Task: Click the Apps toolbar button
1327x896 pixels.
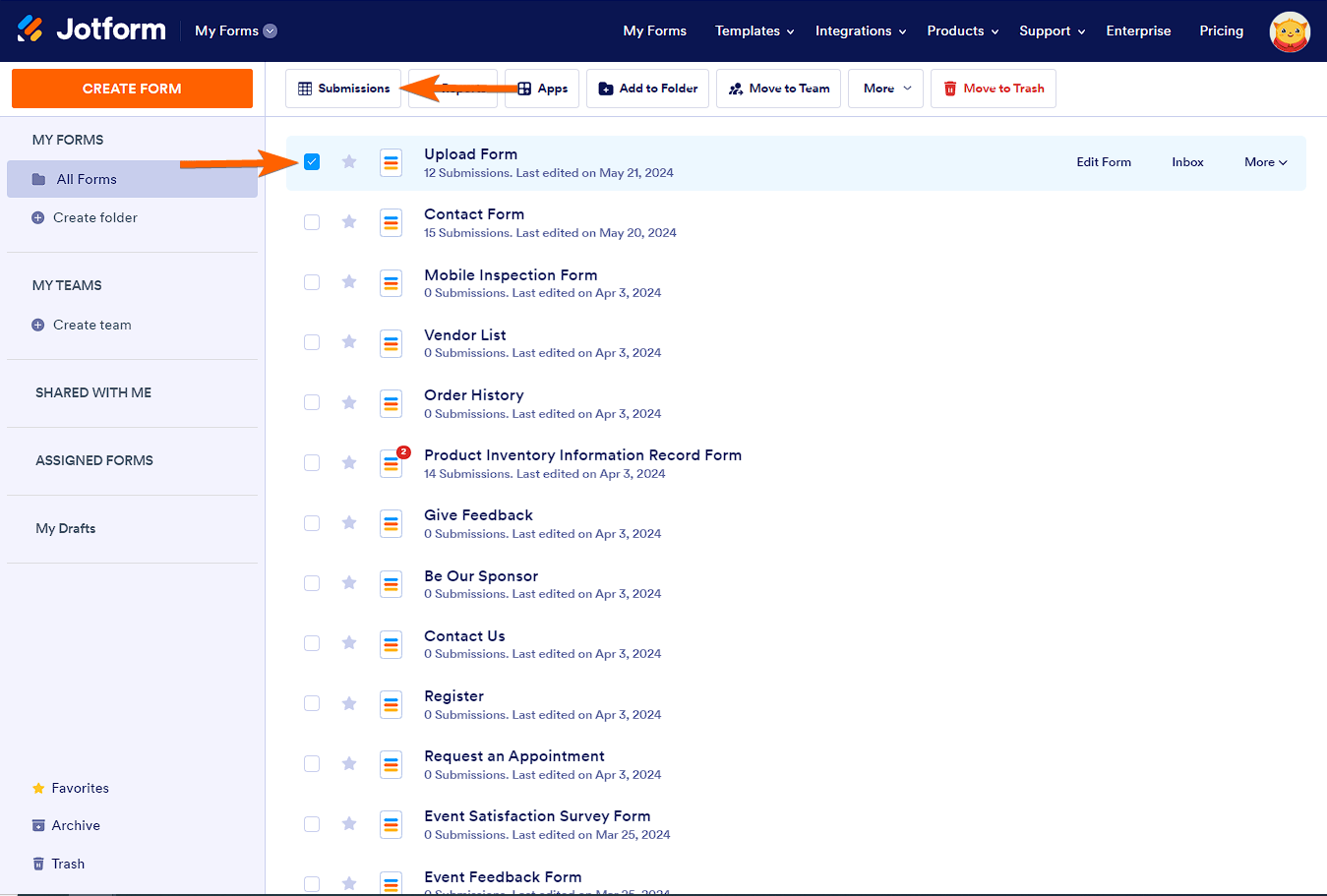Action: pos(542,89)
